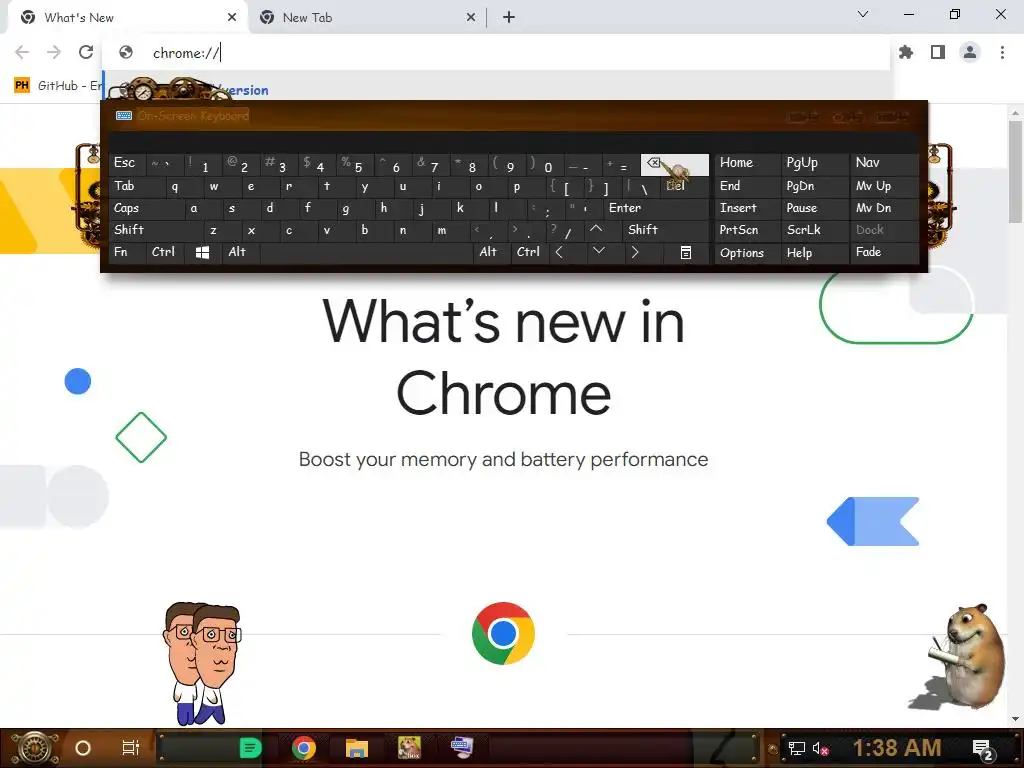Click the End key
The height and width of the screenshot is (768, 1024).
pyautogui.click(x=746, y=186)
